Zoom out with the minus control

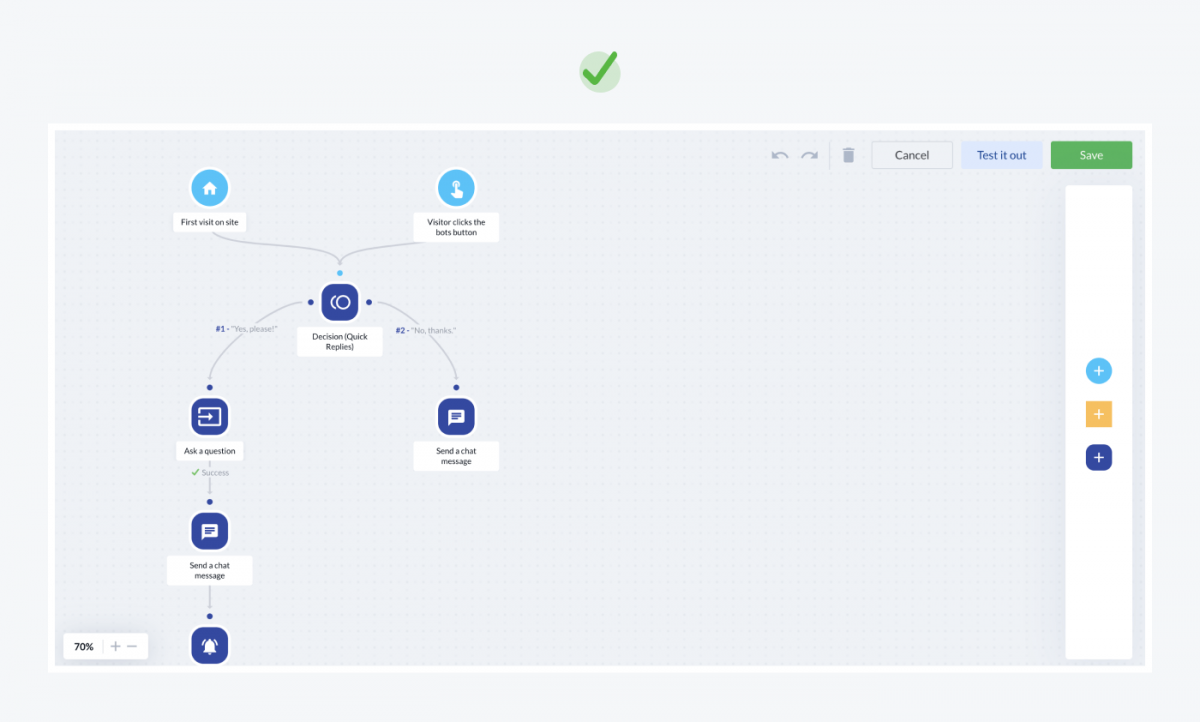132,647
